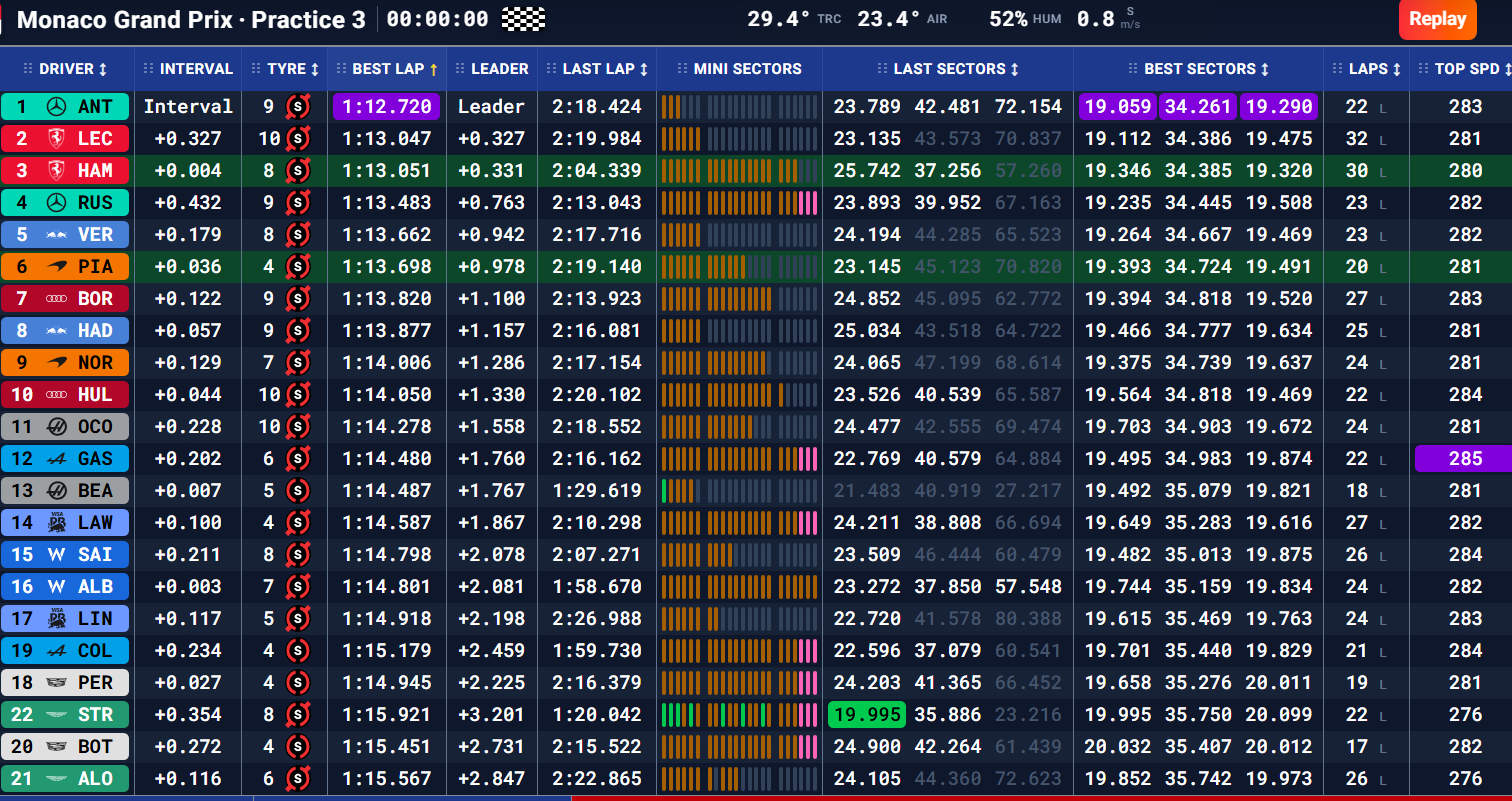Screen dimensions: 1512x801
Task: Click the BEST LAP column drag handle
Action: (x=341, y=69)
